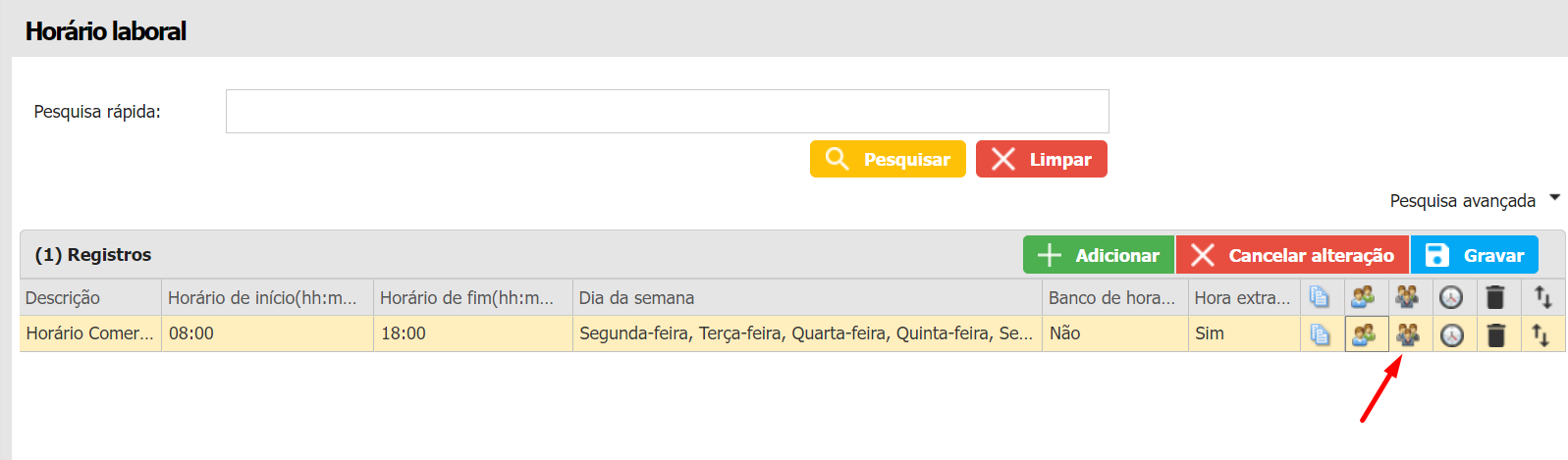Click the clock icon in the header row
Image resolution: width=1568 pixels, height=460 pixels.
(x=1451, y=297)
